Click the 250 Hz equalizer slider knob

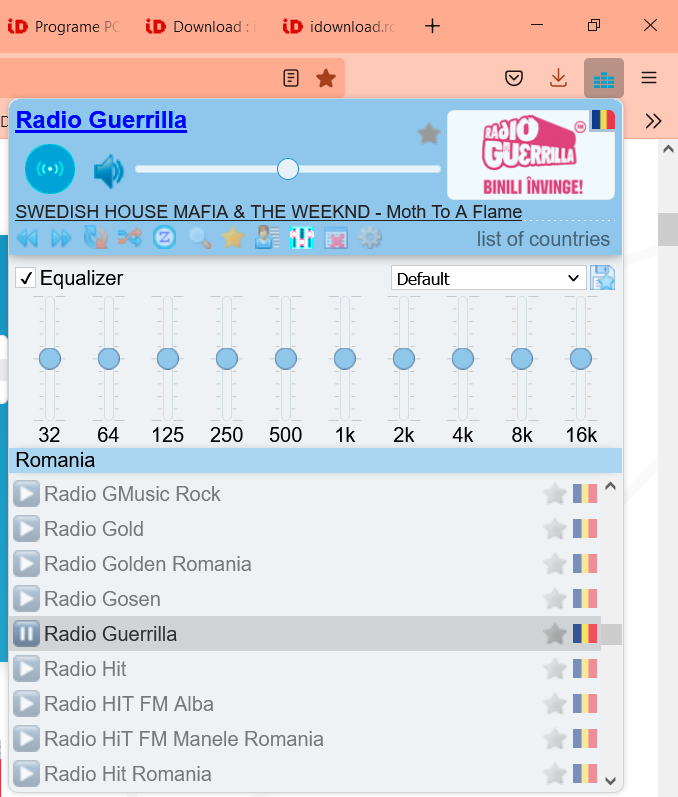click(227, 359)
